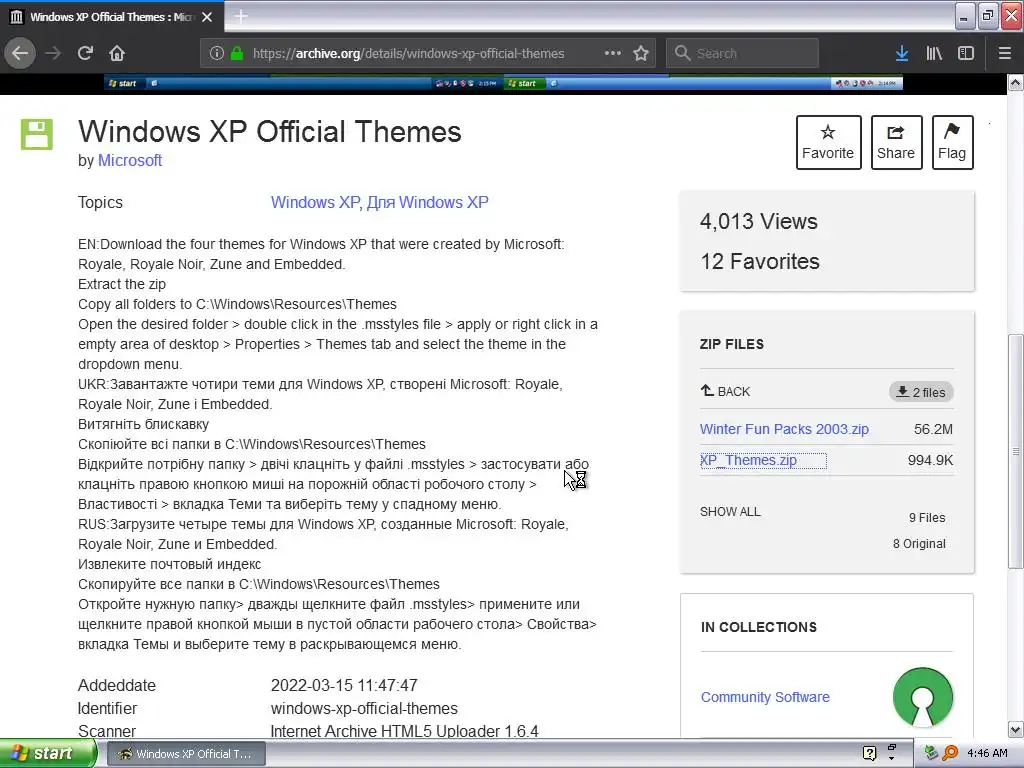The width and height of the screenshot is (1024, 768).
Task: Click SHOW ALL under zip files
Action: (x=730, y=511)
